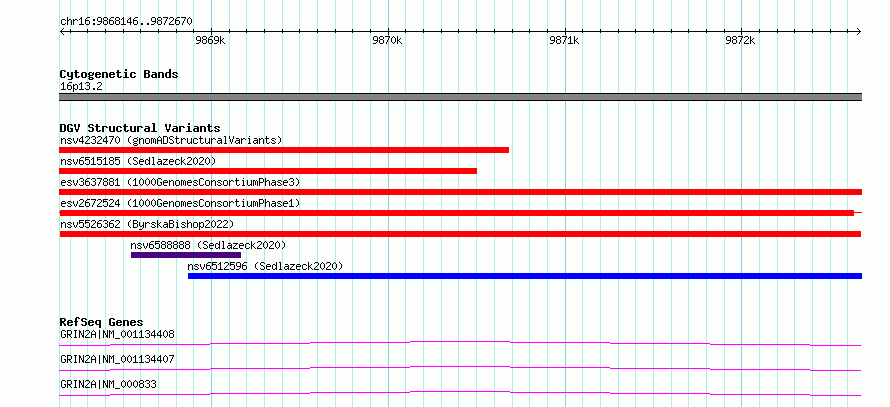Click the 9870k ruler tick label
Image resolution: width=890 pixels, height=407 pixels.
click(387, 40)
